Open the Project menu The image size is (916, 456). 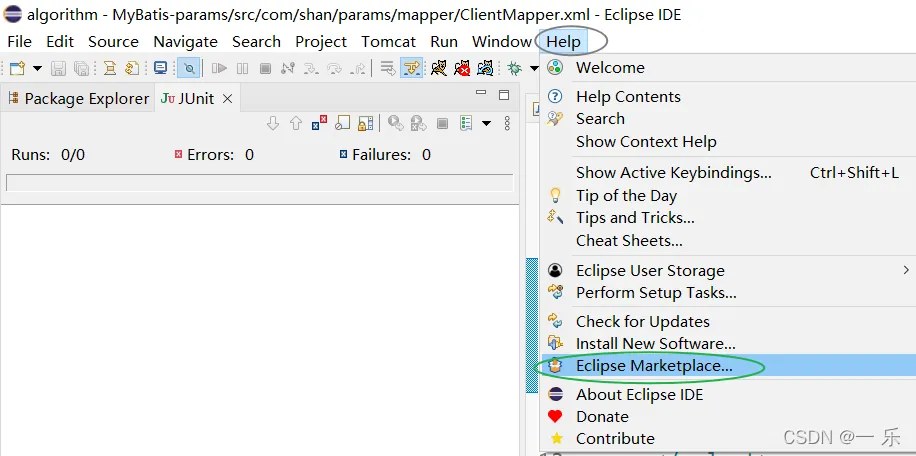click(x=321, y=42)
